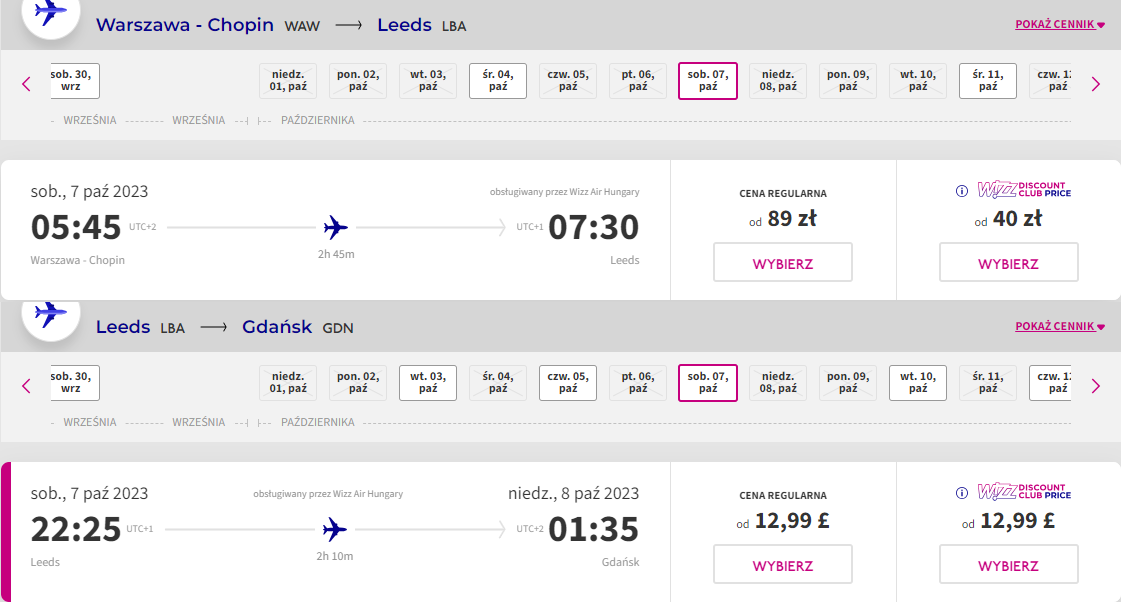This screenshot has width=1121, height=602.
Task: Select sob. 30, wrz for Warszawa–Leeds flight
Action: (74, 81)
